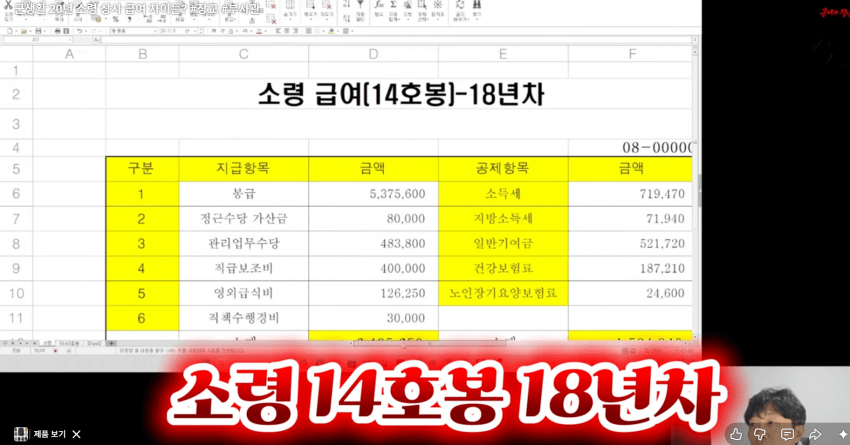Dislike the video with thumbs-down icon
This screenshot has width=850, height=445.
760,434
